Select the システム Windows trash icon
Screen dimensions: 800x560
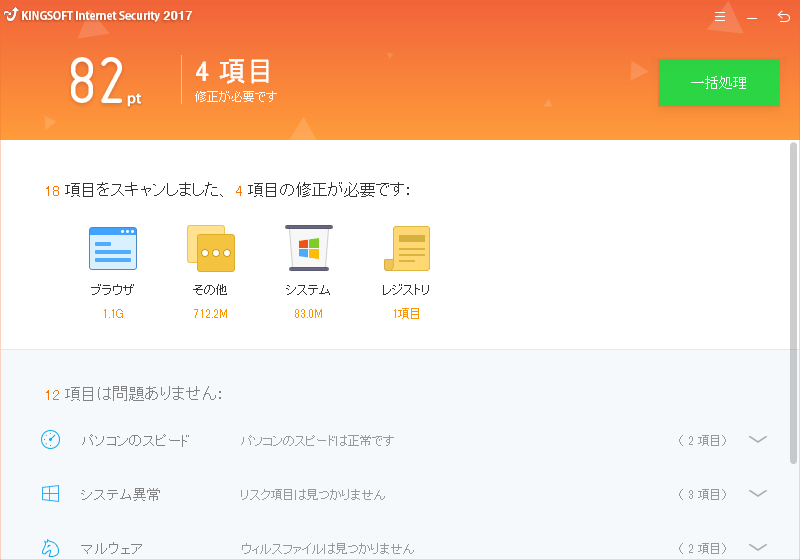pos(309,248)
